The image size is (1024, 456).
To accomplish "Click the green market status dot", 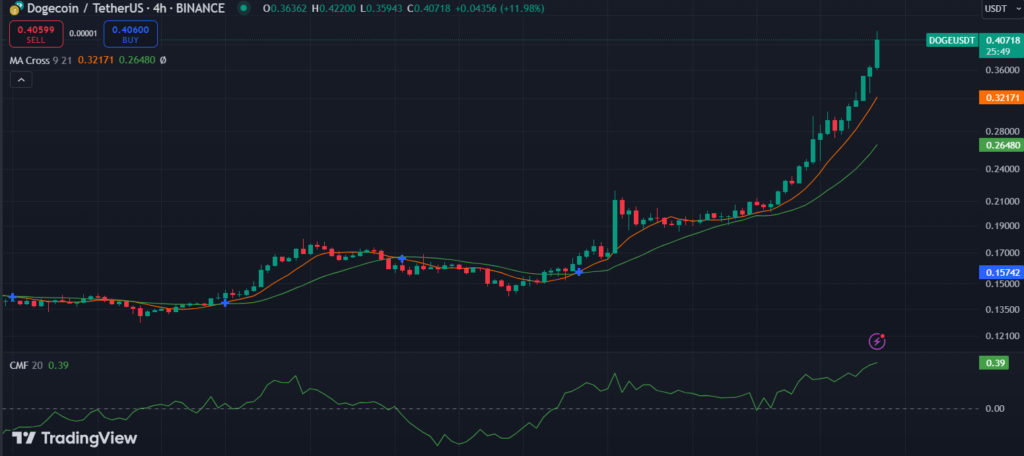I will 244,8.
